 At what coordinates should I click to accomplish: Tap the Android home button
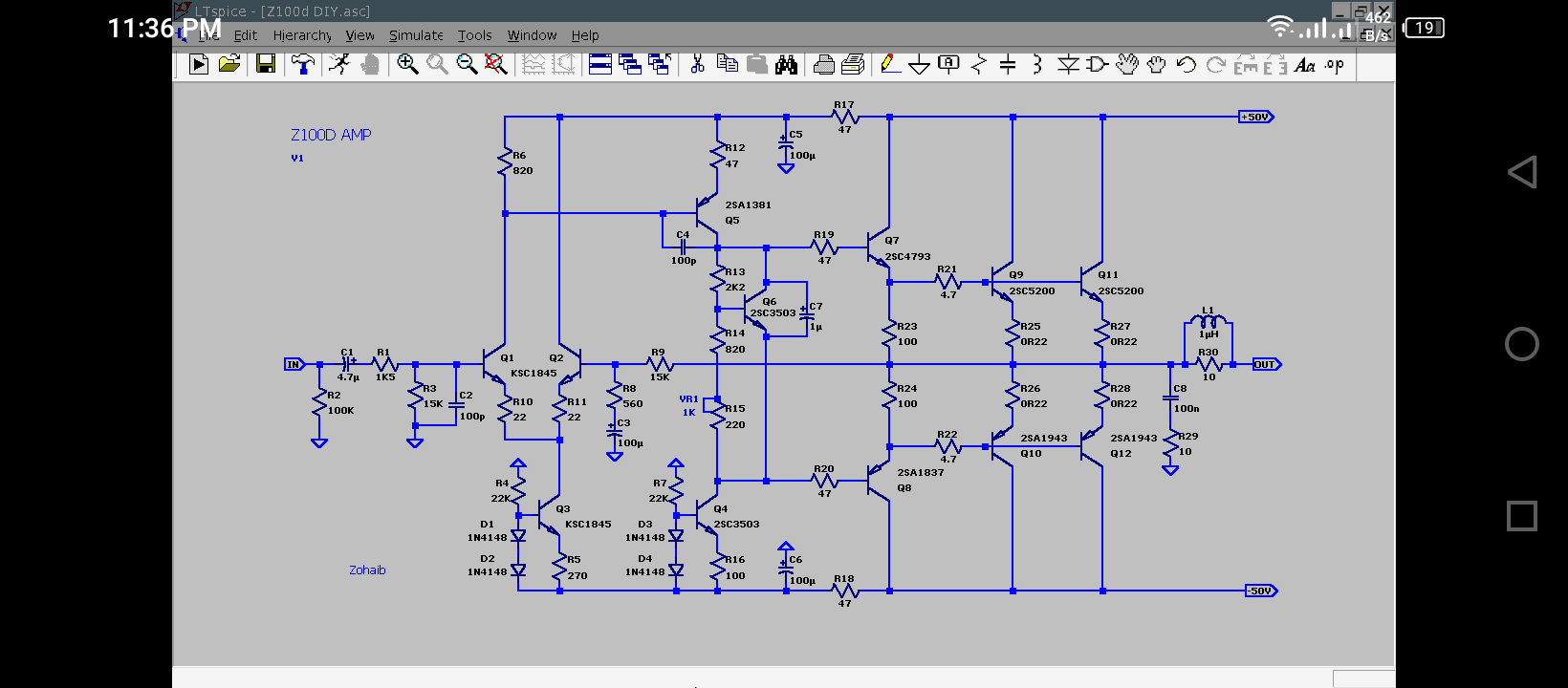point(1522,344)
